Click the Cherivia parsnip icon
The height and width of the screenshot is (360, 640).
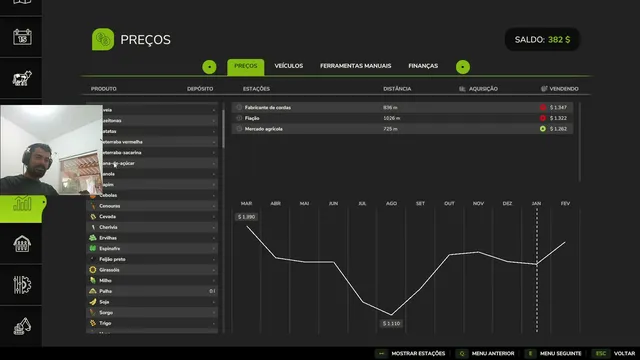click(93, 227)
